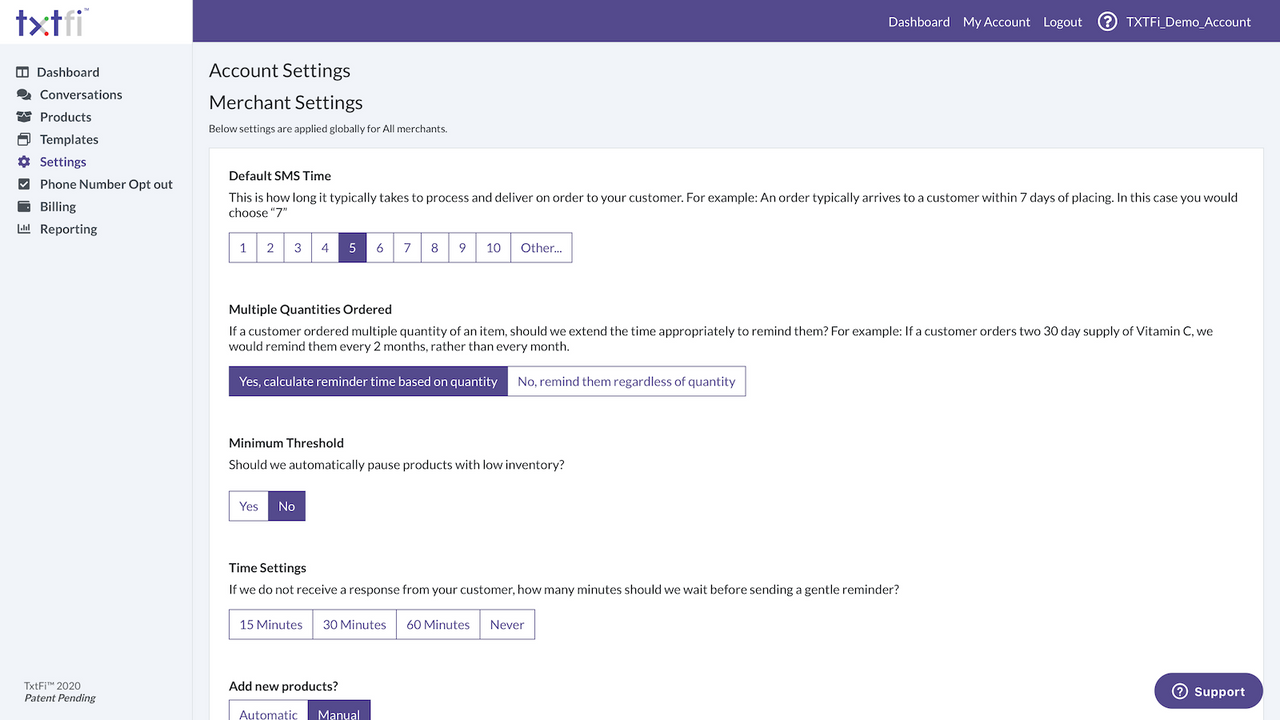Choose Never for reminder time settings

point(507,624)
